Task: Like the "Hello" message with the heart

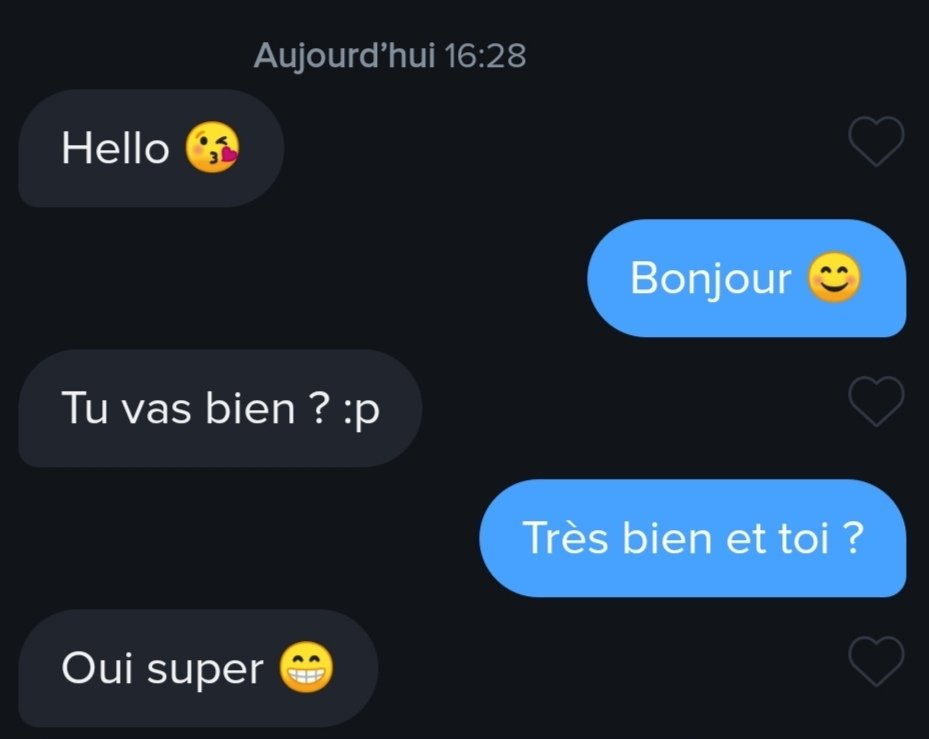Action: (x=876, y=141)
